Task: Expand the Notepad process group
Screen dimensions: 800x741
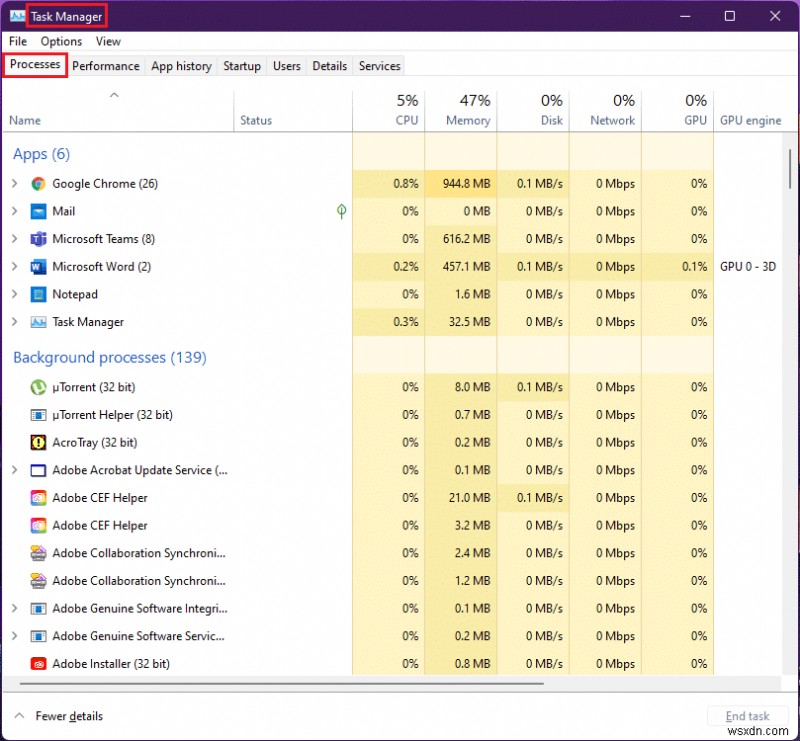Action: (15, 294)
